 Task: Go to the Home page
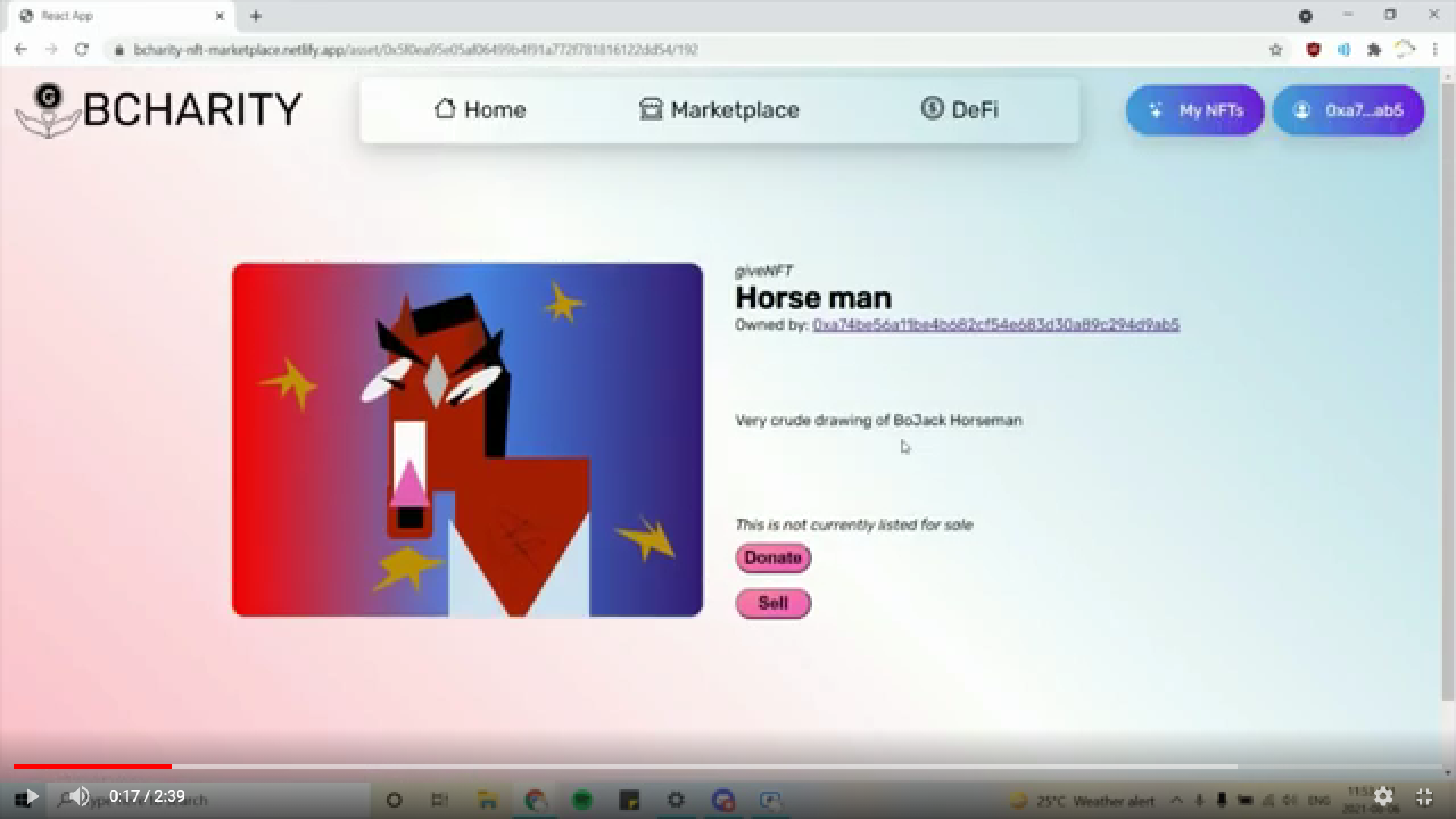point(479,110)
